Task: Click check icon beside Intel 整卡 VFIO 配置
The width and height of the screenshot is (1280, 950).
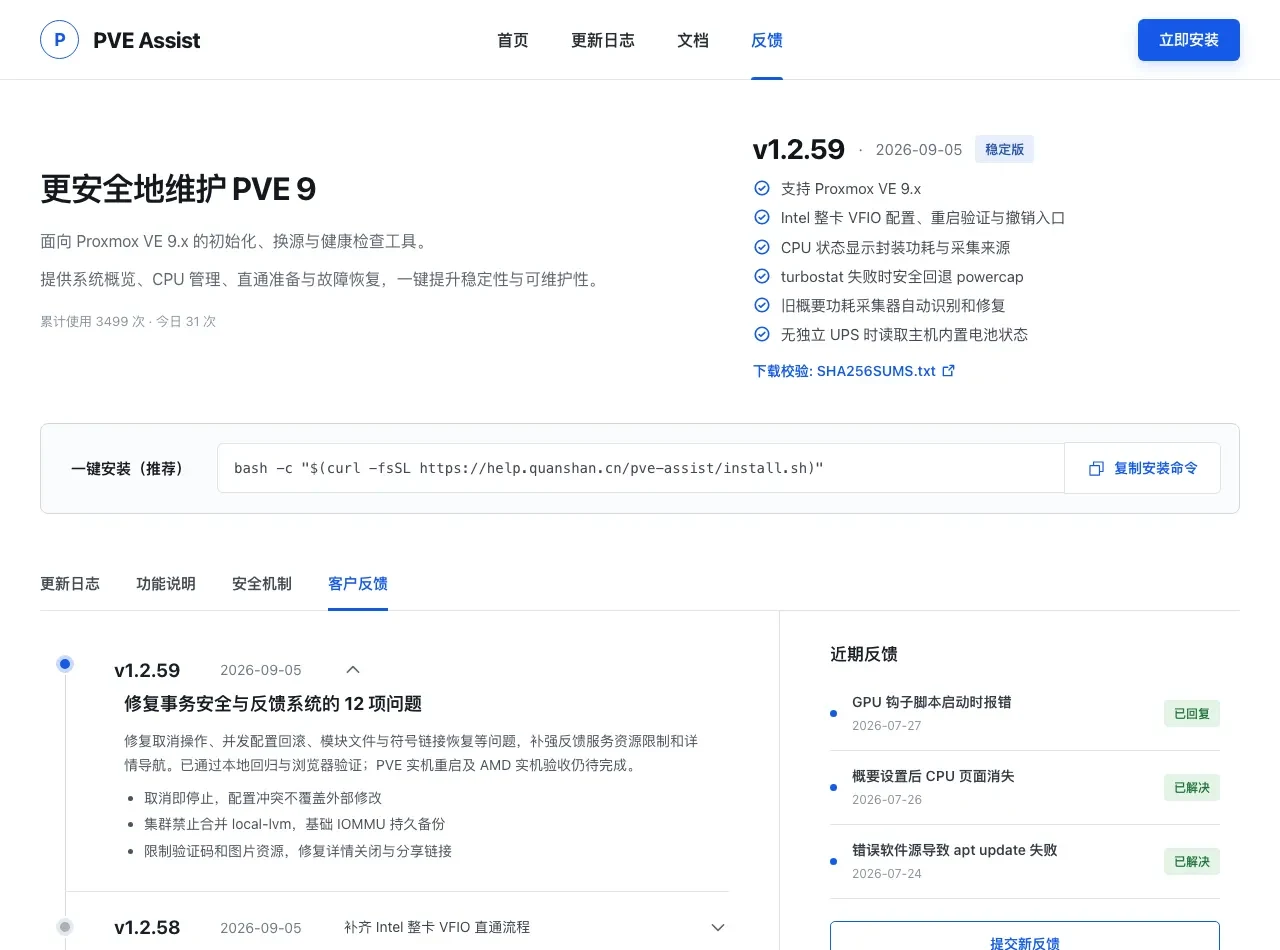Action: [x=762, y=217]
